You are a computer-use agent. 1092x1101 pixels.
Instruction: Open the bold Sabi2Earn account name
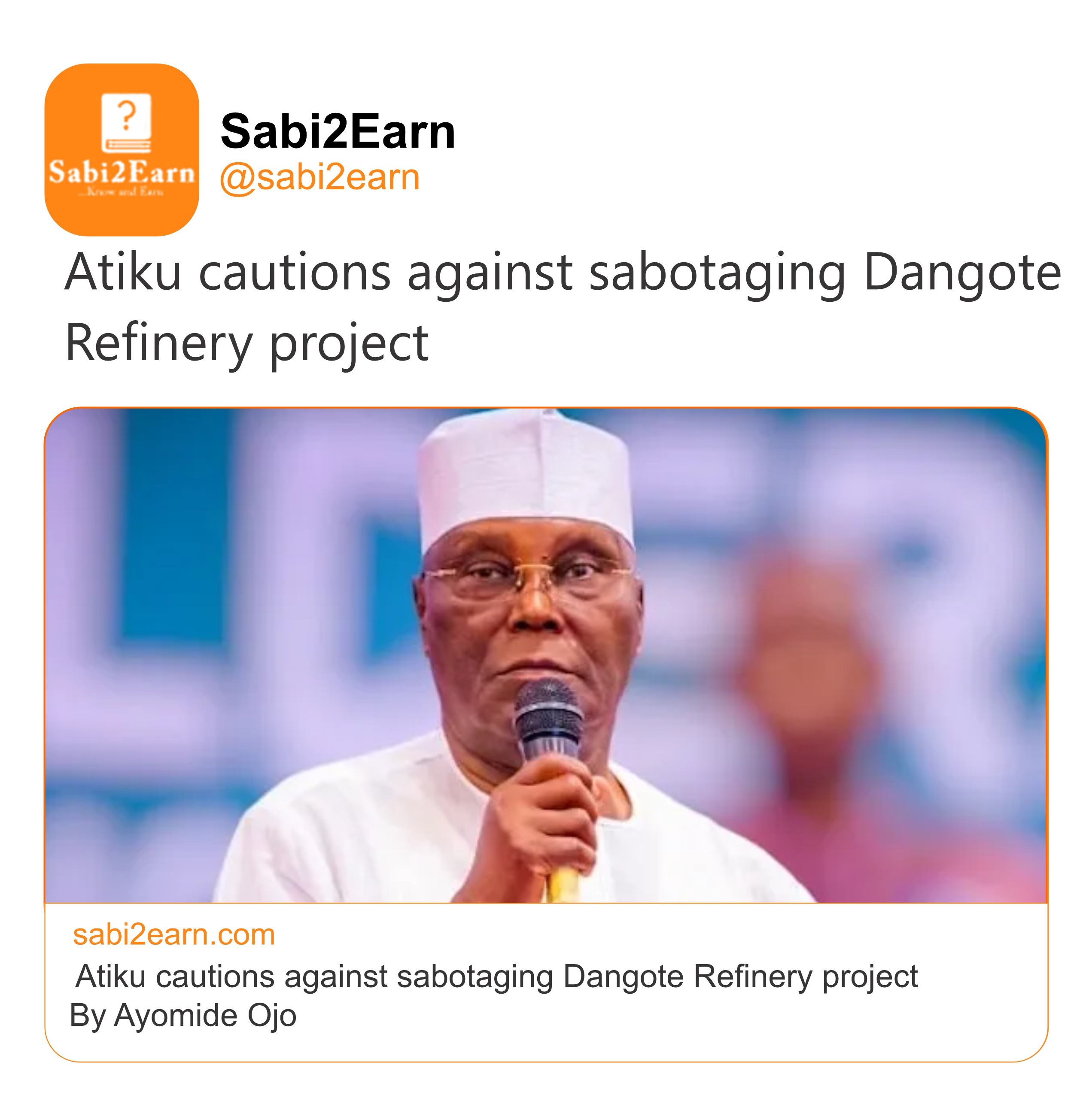click(x=338, y=131)
